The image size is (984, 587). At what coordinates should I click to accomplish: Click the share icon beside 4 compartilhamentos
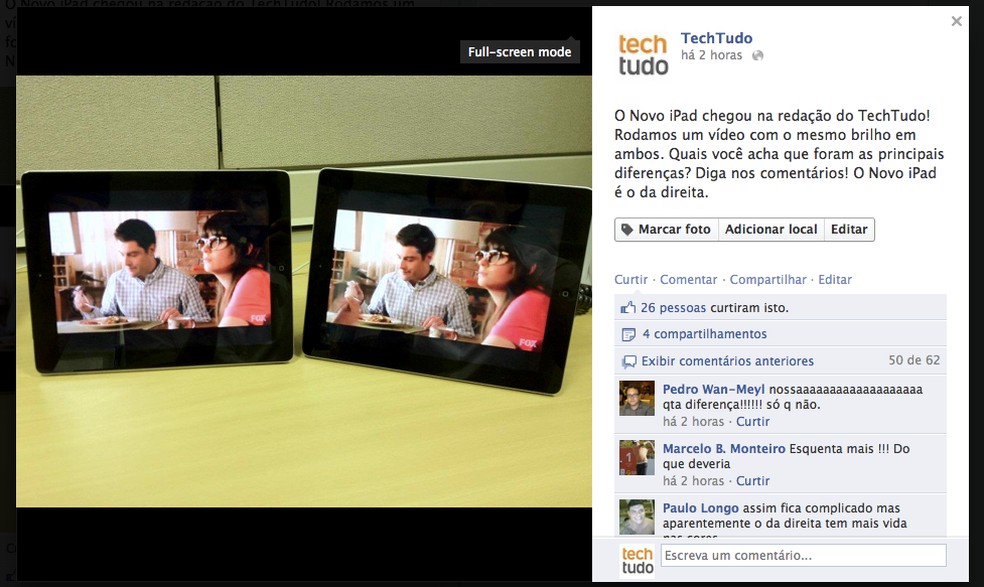(x=630, y=333)
